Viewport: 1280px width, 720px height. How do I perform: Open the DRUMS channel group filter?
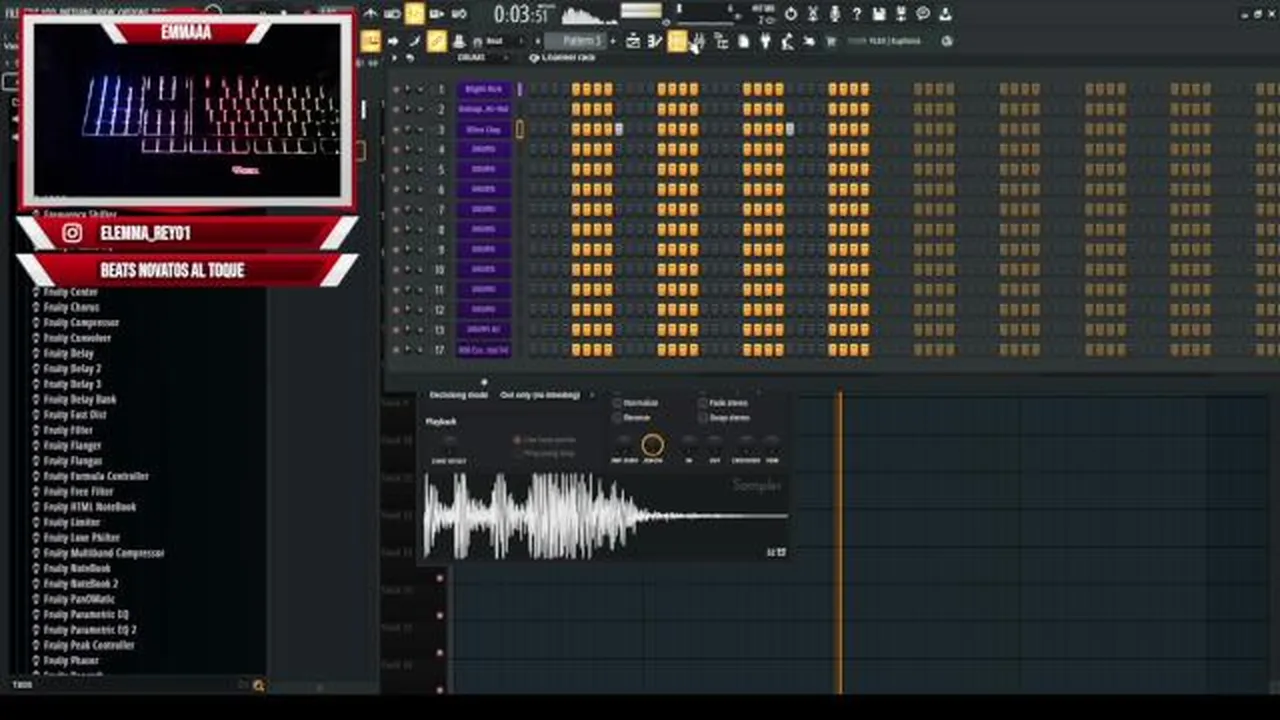pos(482,58)
